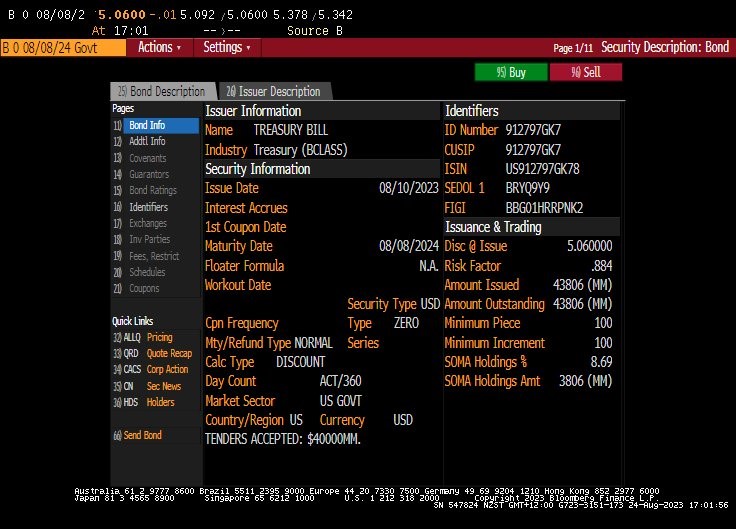
Task: Open CN Sec News quick link
Action: (147, 386)
